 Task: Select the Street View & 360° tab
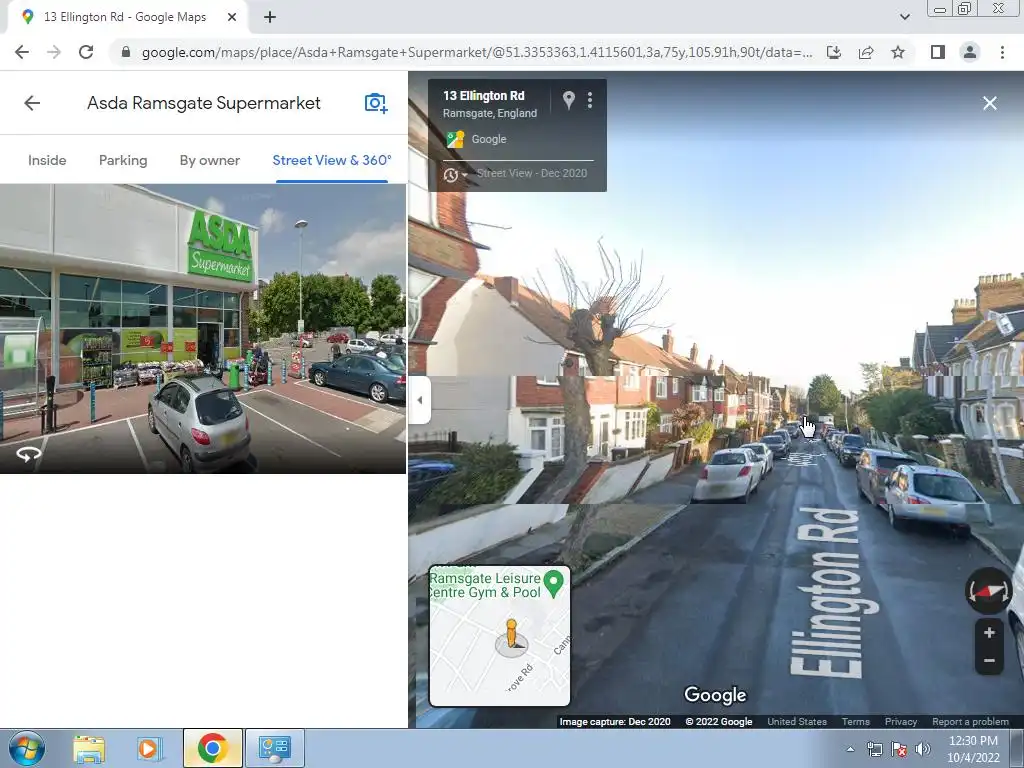(332, 160)
